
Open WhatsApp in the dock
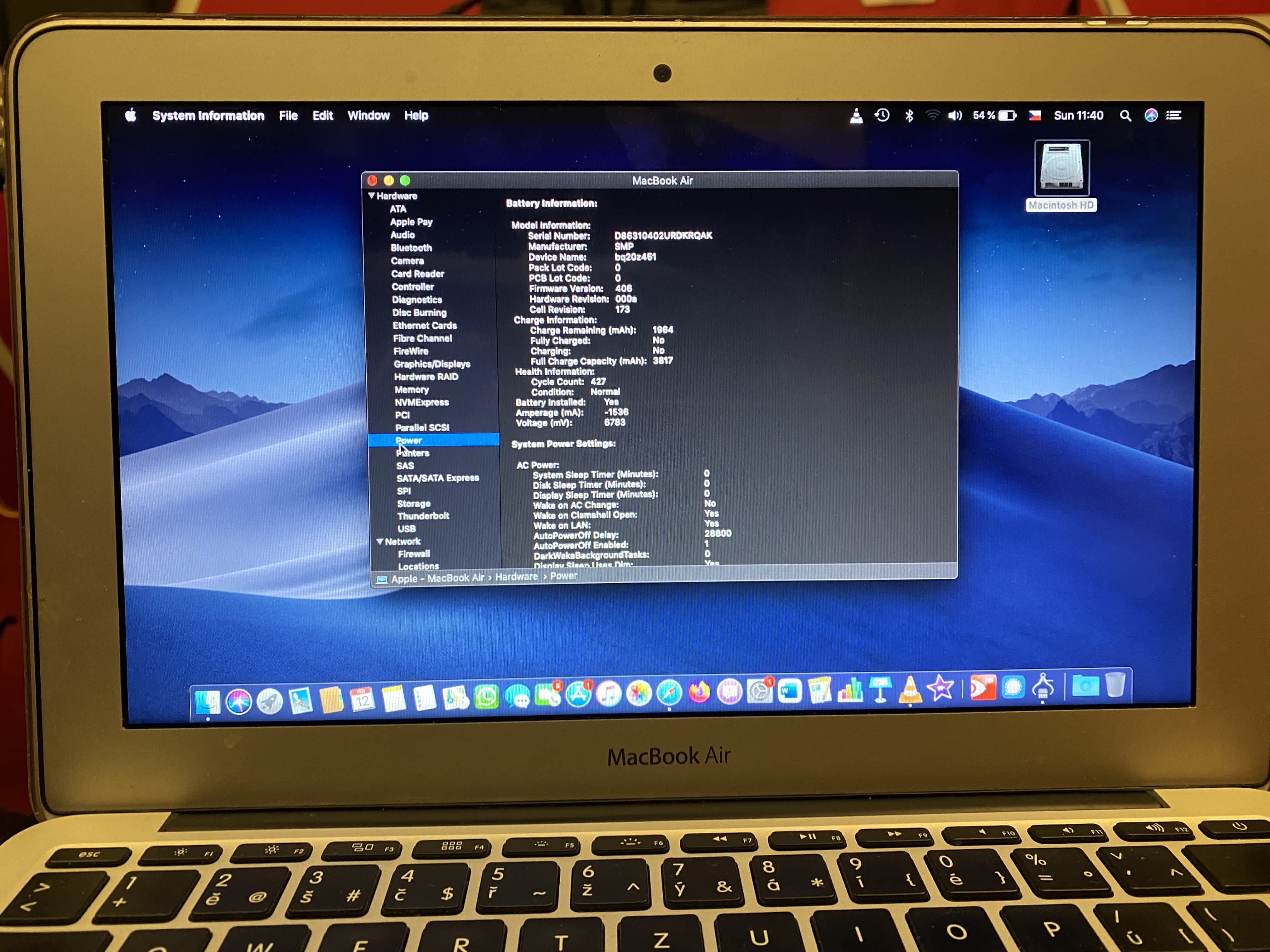[486, 697]
